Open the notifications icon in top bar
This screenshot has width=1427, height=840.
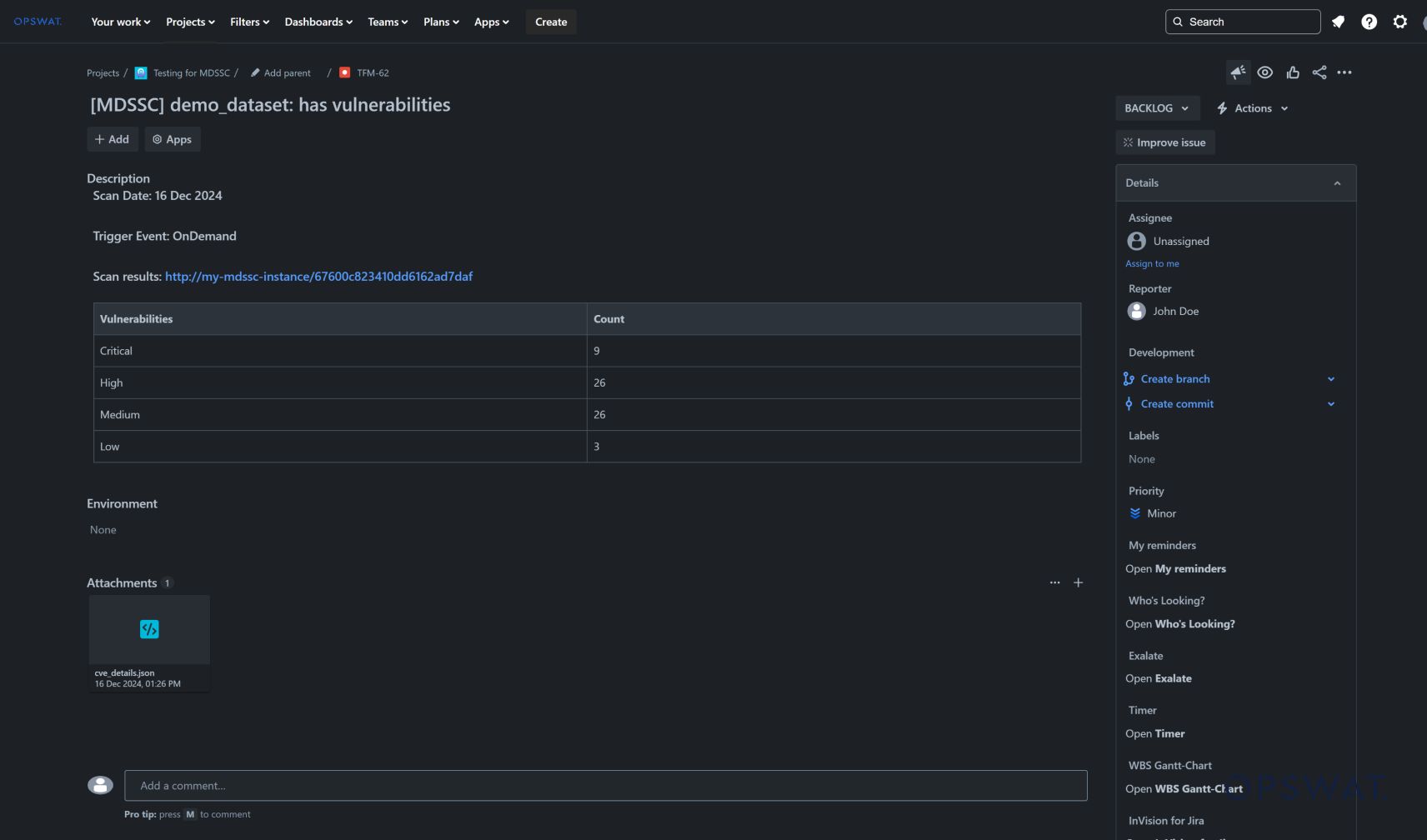coord(1338,22)
